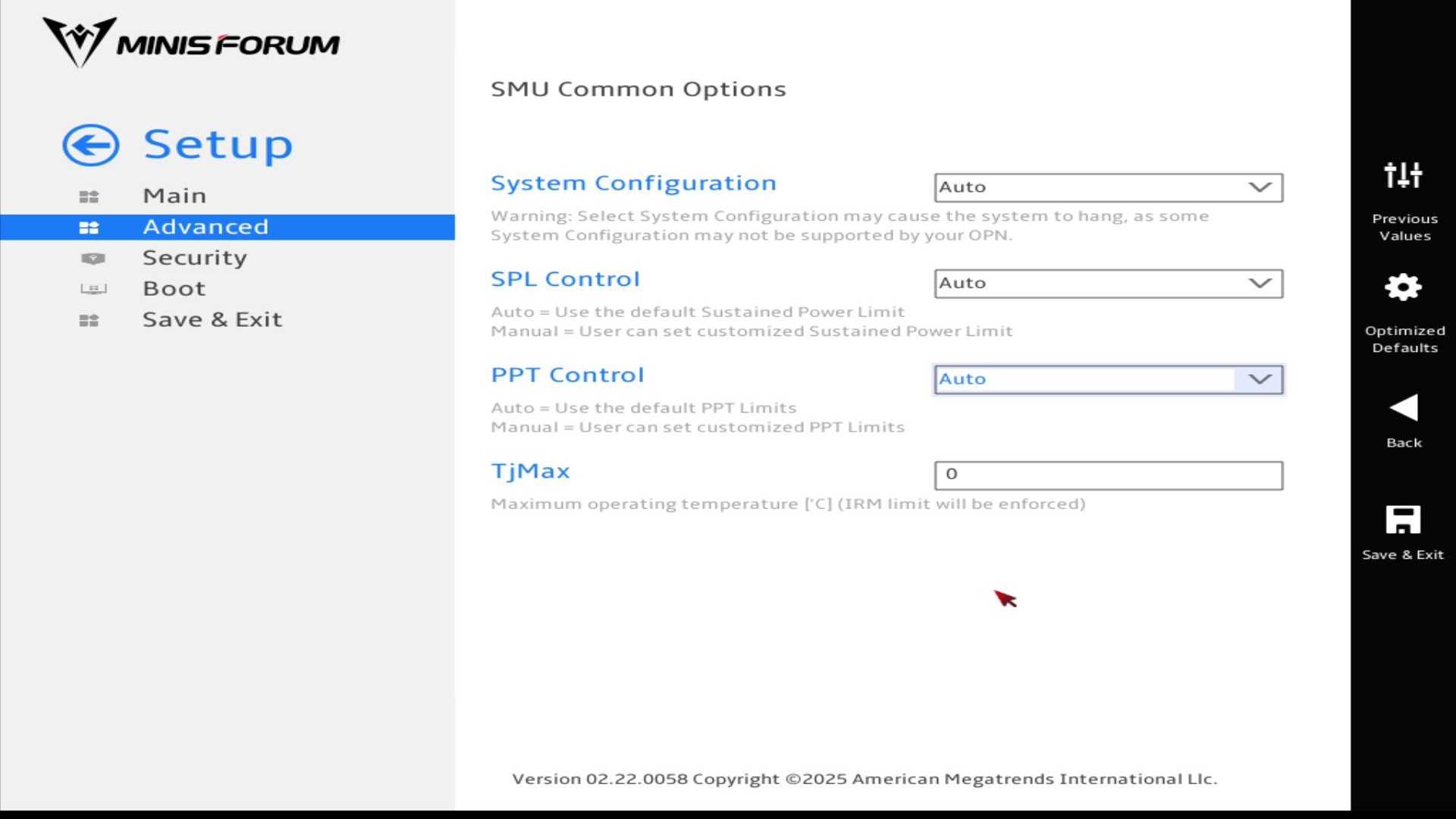Image resolution: width=1456 pixels, height=819 pixels.
Task: Click the icon next to Security menu
Action: [x=93, y=259]
